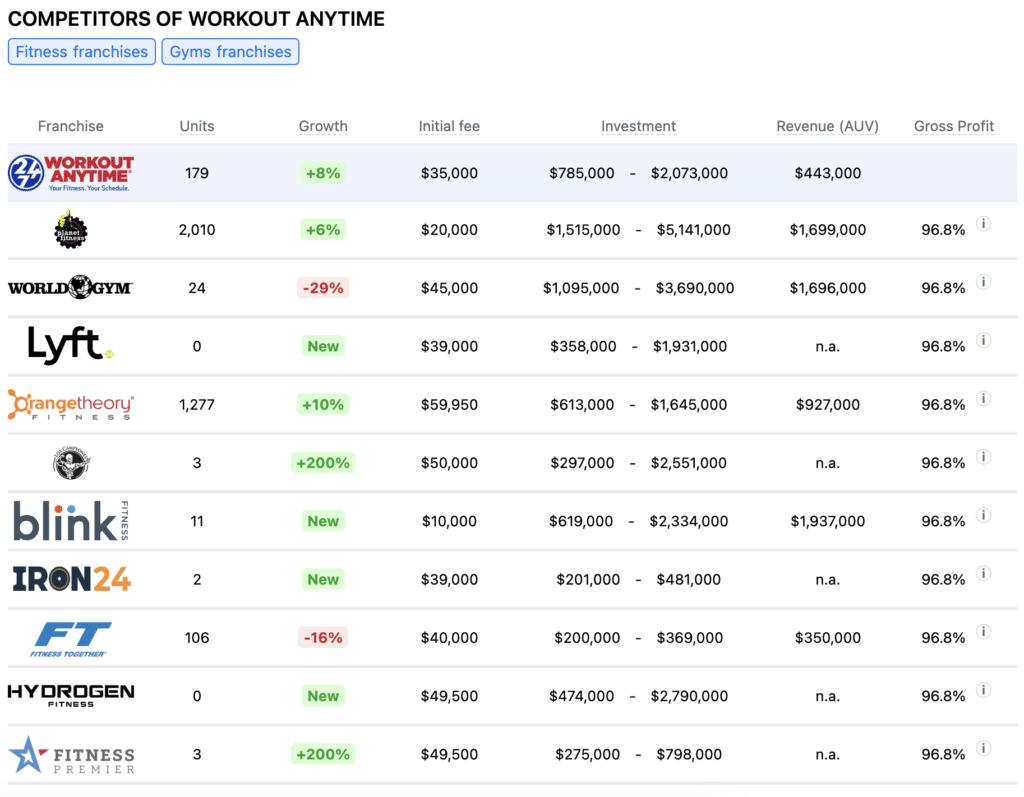This screenshot has height=797, width=1024.
Task: Click the +6% growth badge
Action: pyautogui.click(x=323, y=230)
